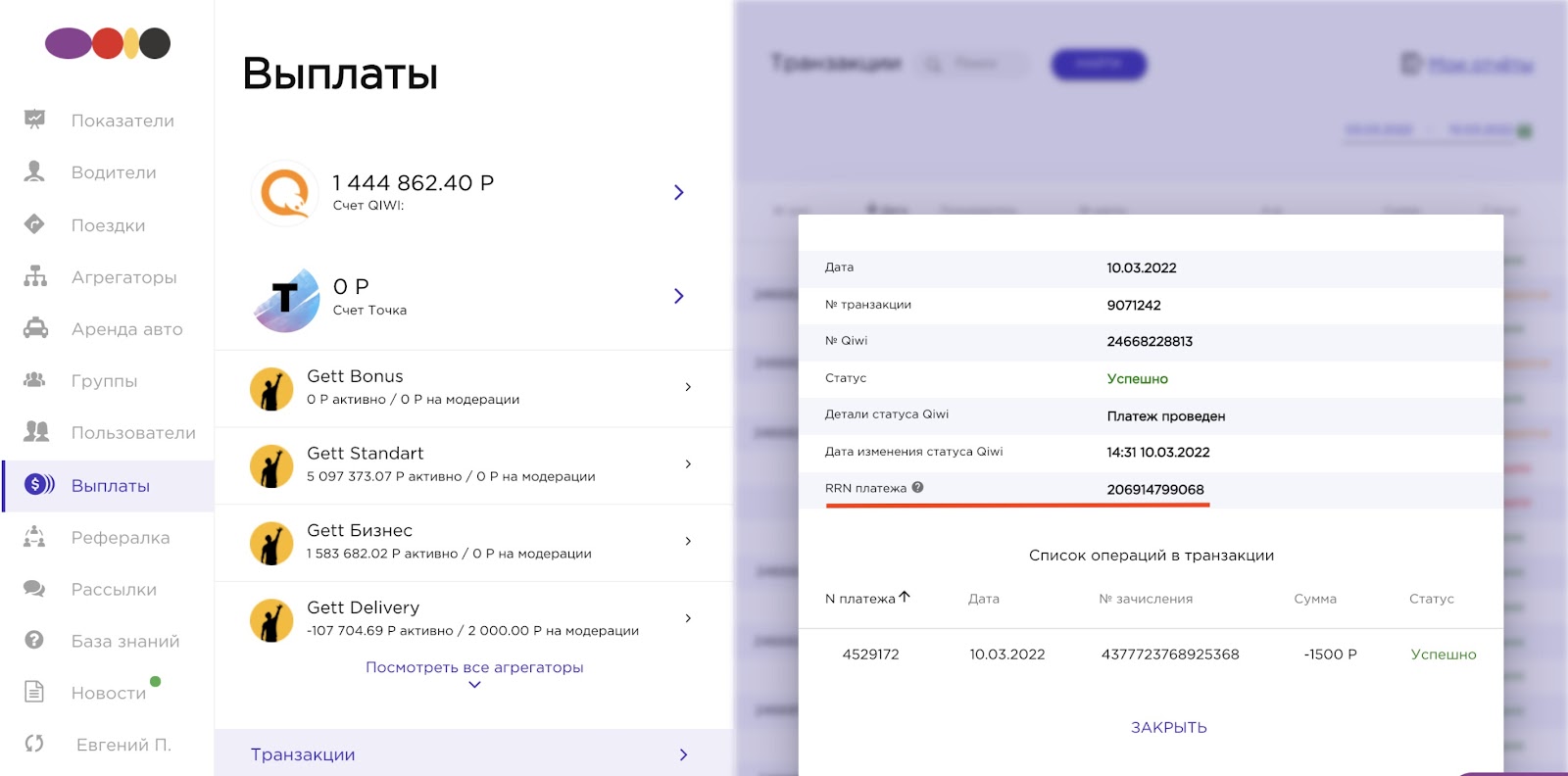The width and height of the screenshot is (1568, 776).
Task: Click the Gett Standart title
Action: (366, 454)
